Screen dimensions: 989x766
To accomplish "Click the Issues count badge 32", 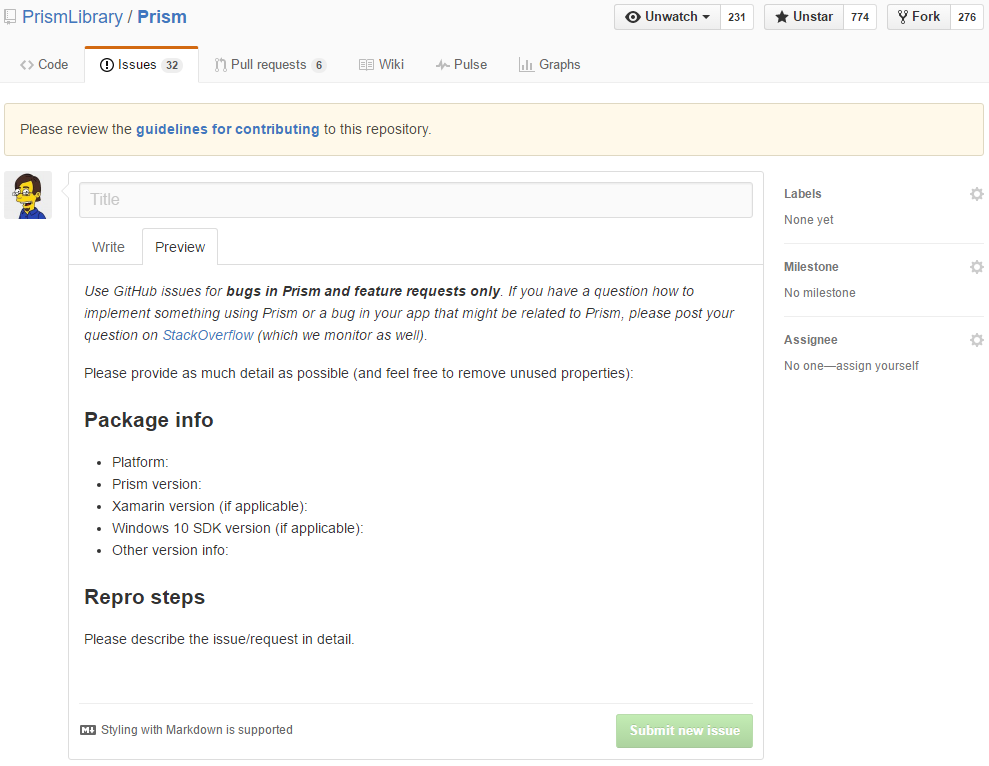I will pyautogui.click(x=172, y=65).
